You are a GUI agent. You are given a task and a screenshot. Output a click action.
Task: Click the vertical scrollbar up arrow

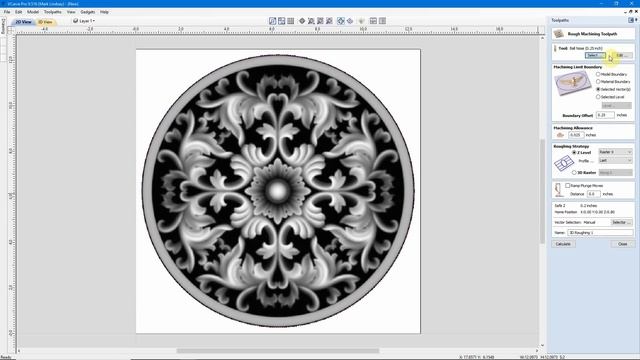(542, 38)
